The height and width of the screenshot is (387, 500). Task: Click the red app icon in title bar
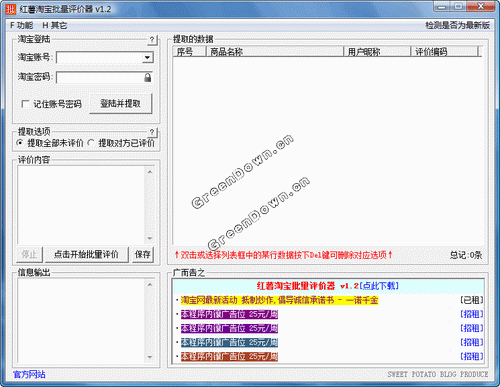(x=10, y=9)
